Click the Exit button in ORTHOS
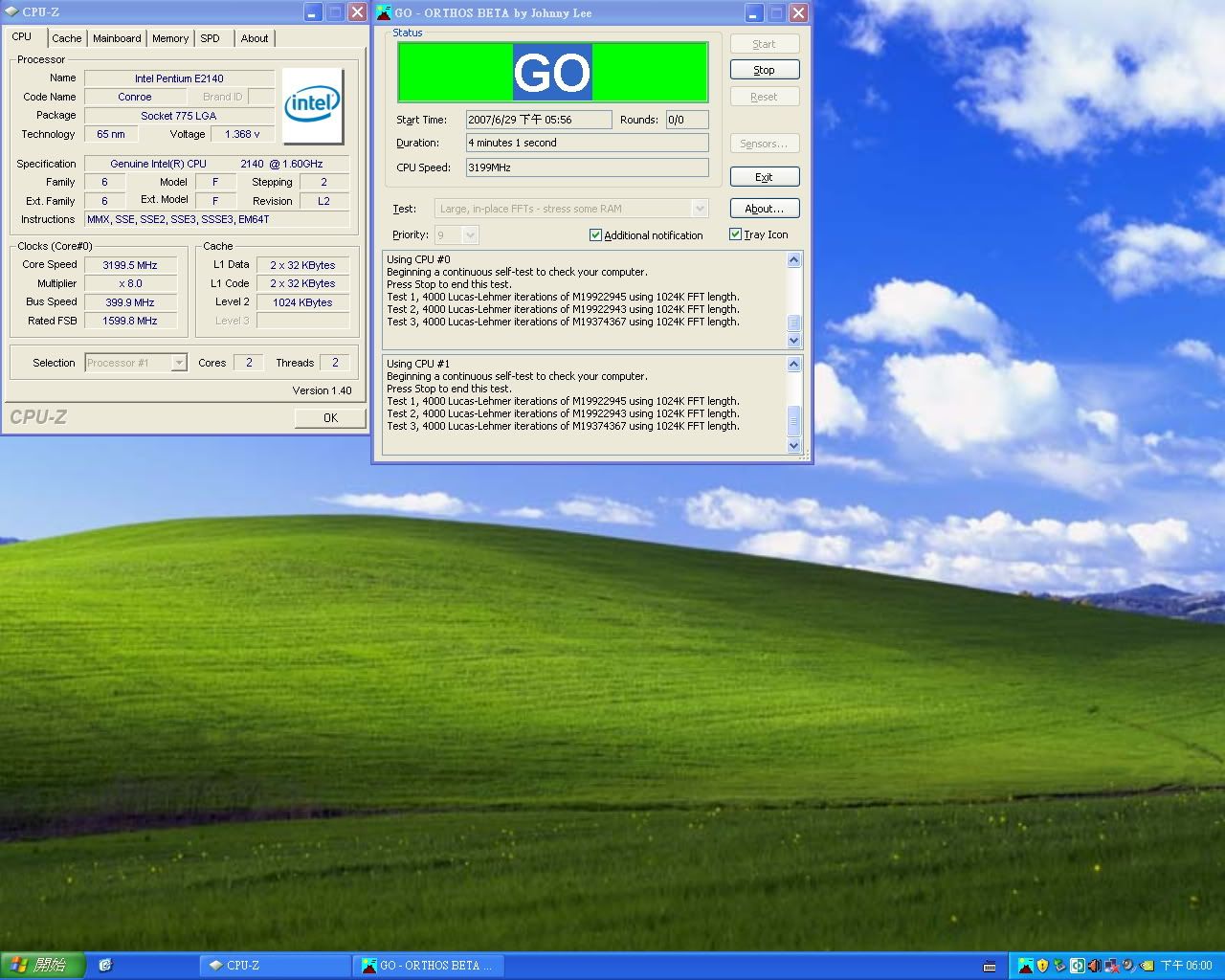This screenshot has width=1225, height=980. pos(765,177)
